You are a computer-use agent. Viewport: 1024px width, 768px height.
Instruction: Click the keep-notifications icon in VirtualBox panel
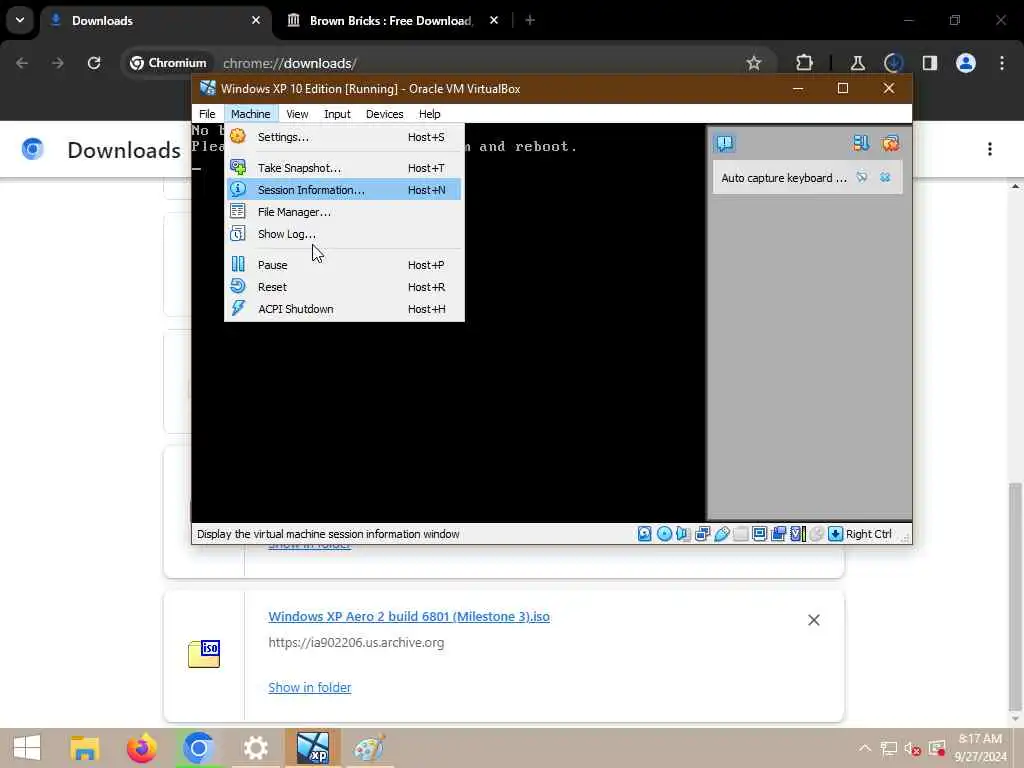point(890,143)
